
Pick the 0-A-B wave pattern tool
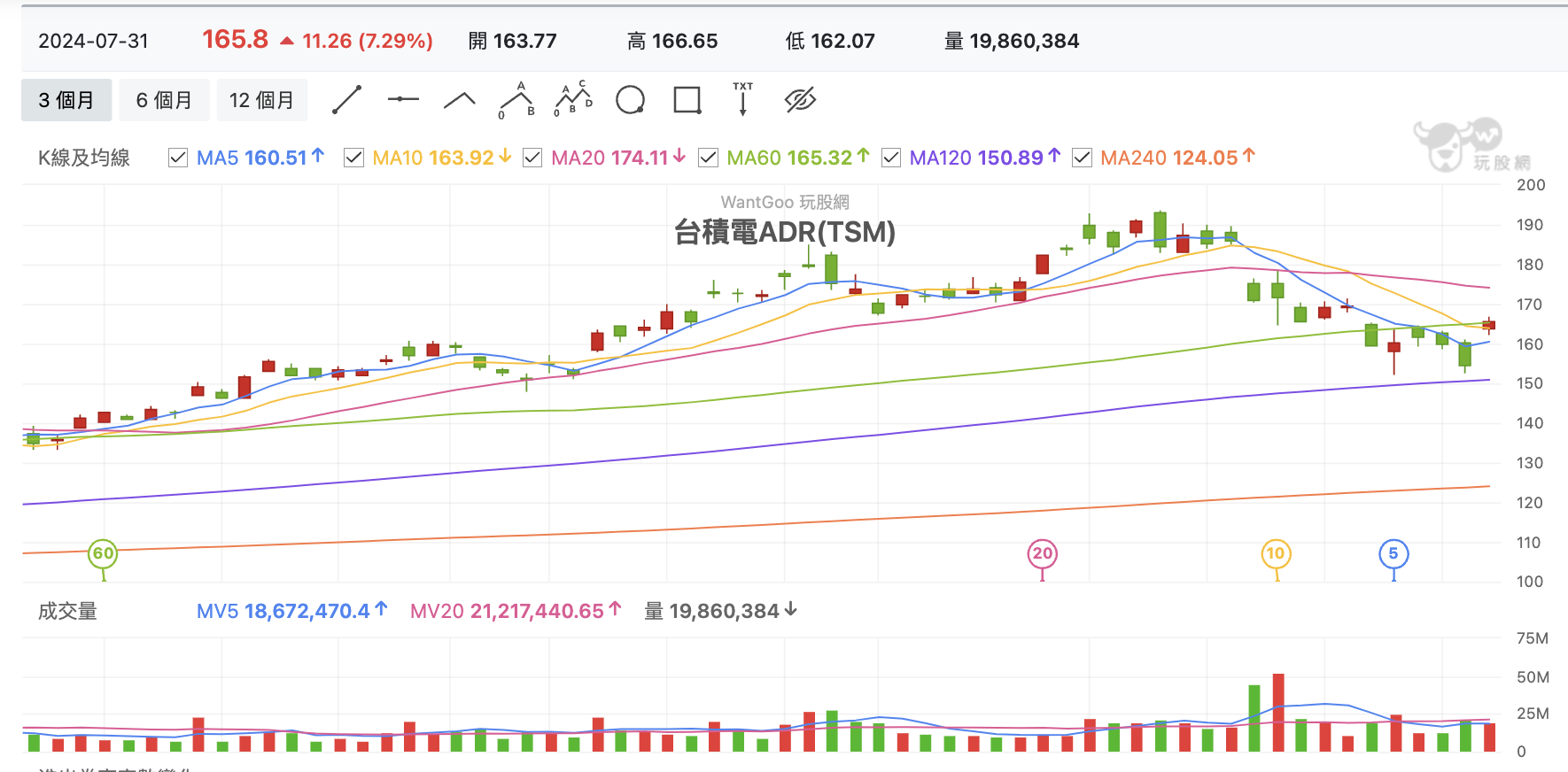pyautogui.click(x=517, y=100)
